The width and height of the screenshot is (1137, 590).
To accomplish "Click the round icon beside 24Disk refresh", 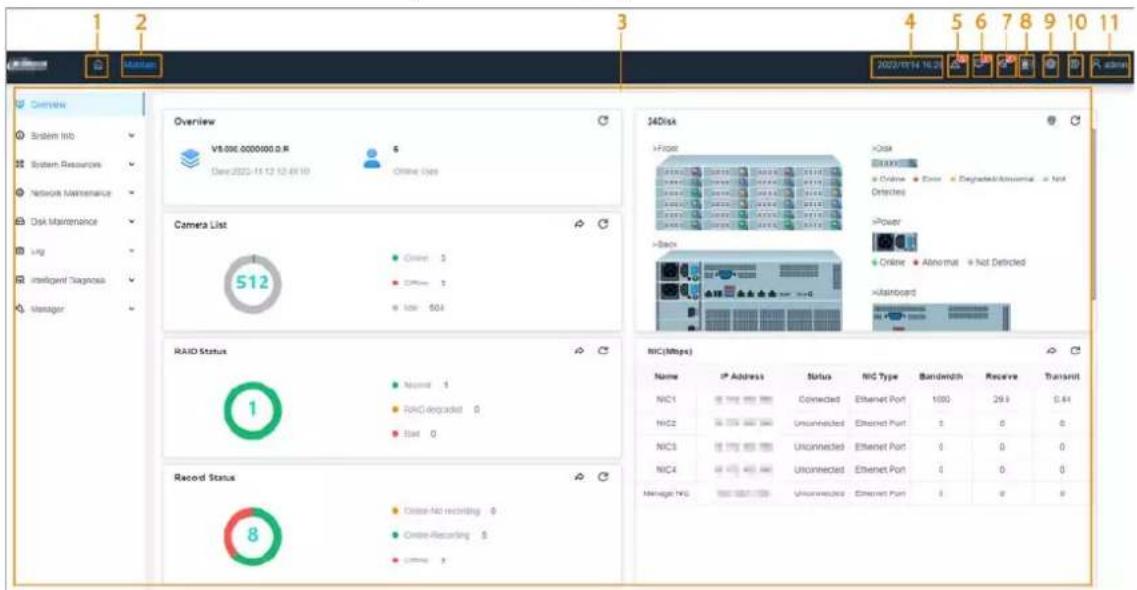I will [1051, 121].
